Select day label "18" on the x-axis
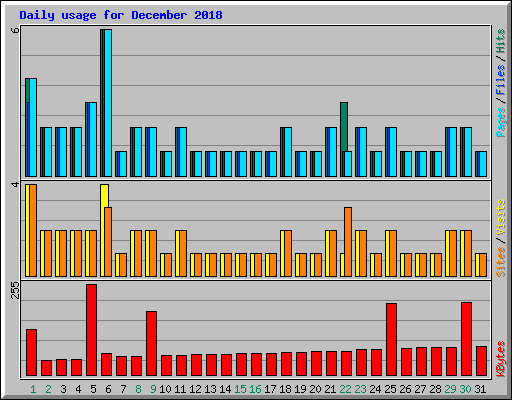 285,389
